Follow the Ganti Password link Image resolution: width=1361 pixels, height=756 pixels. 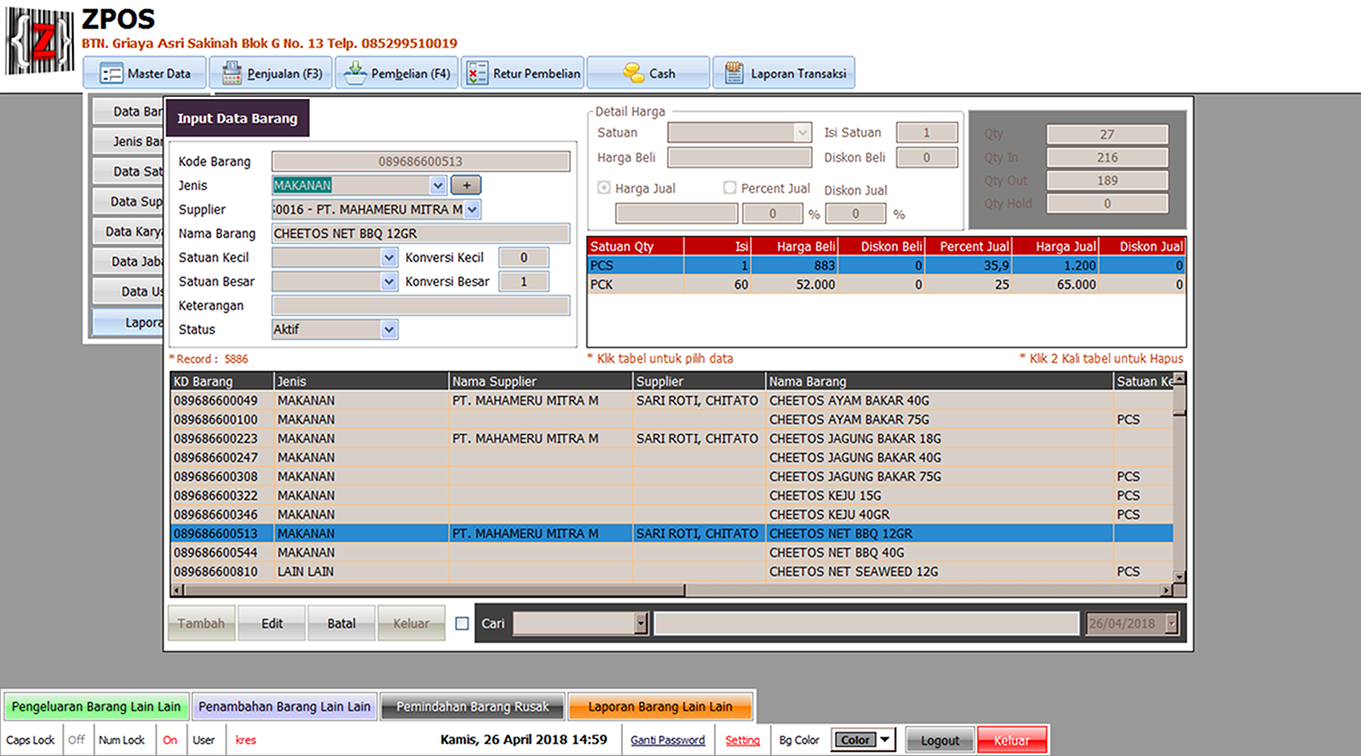[667, 741]
